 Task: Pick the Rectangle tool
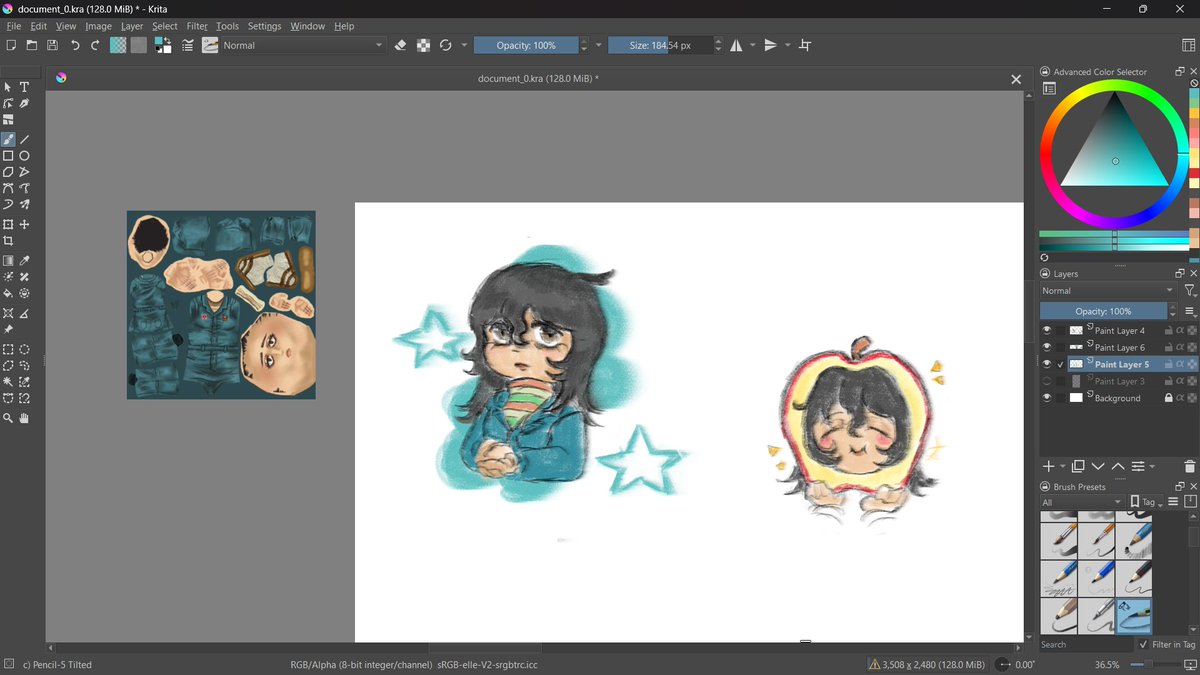8,156
